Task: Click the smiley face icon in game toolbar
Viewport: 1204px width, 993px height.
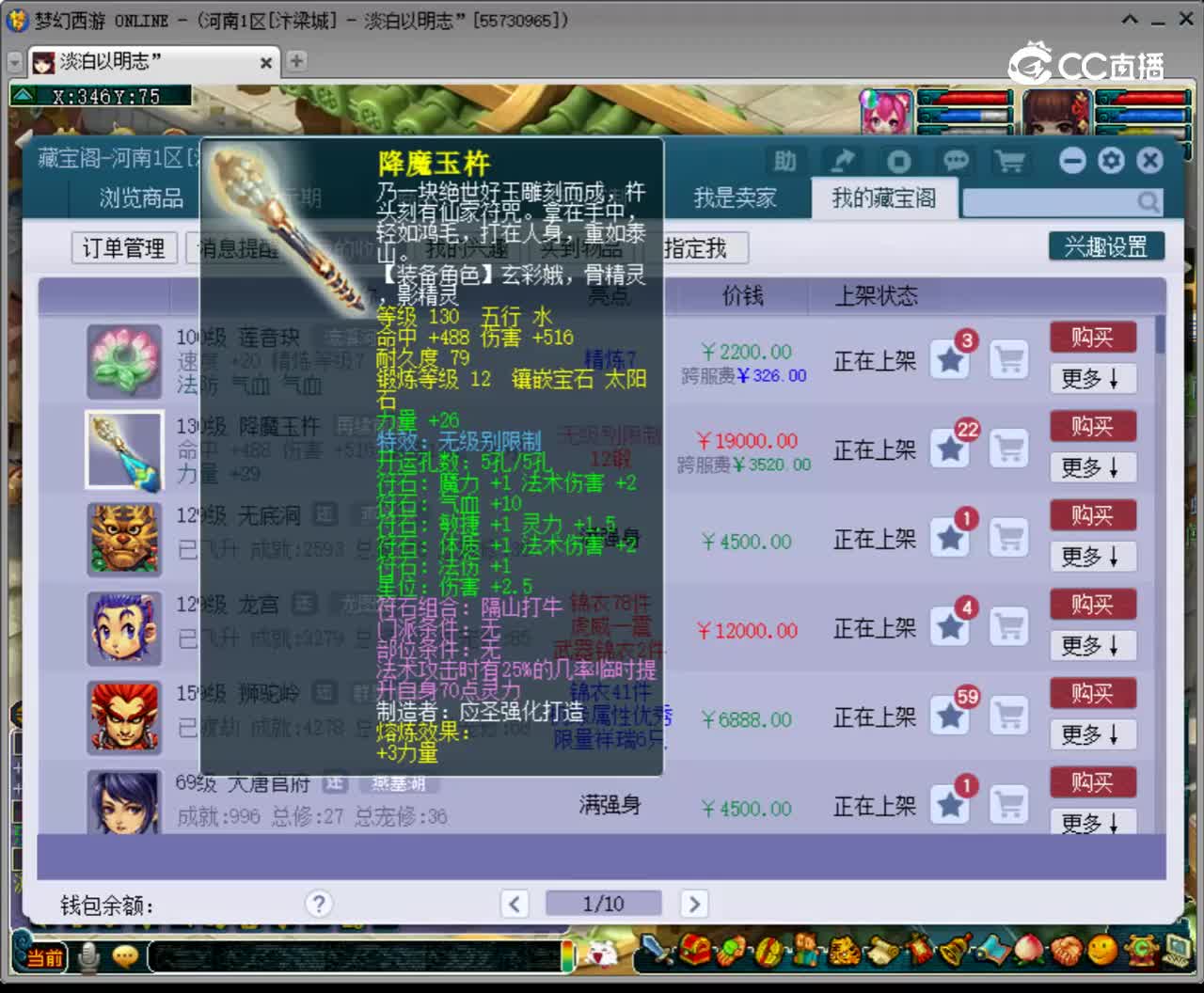Action: [1102, 951]
